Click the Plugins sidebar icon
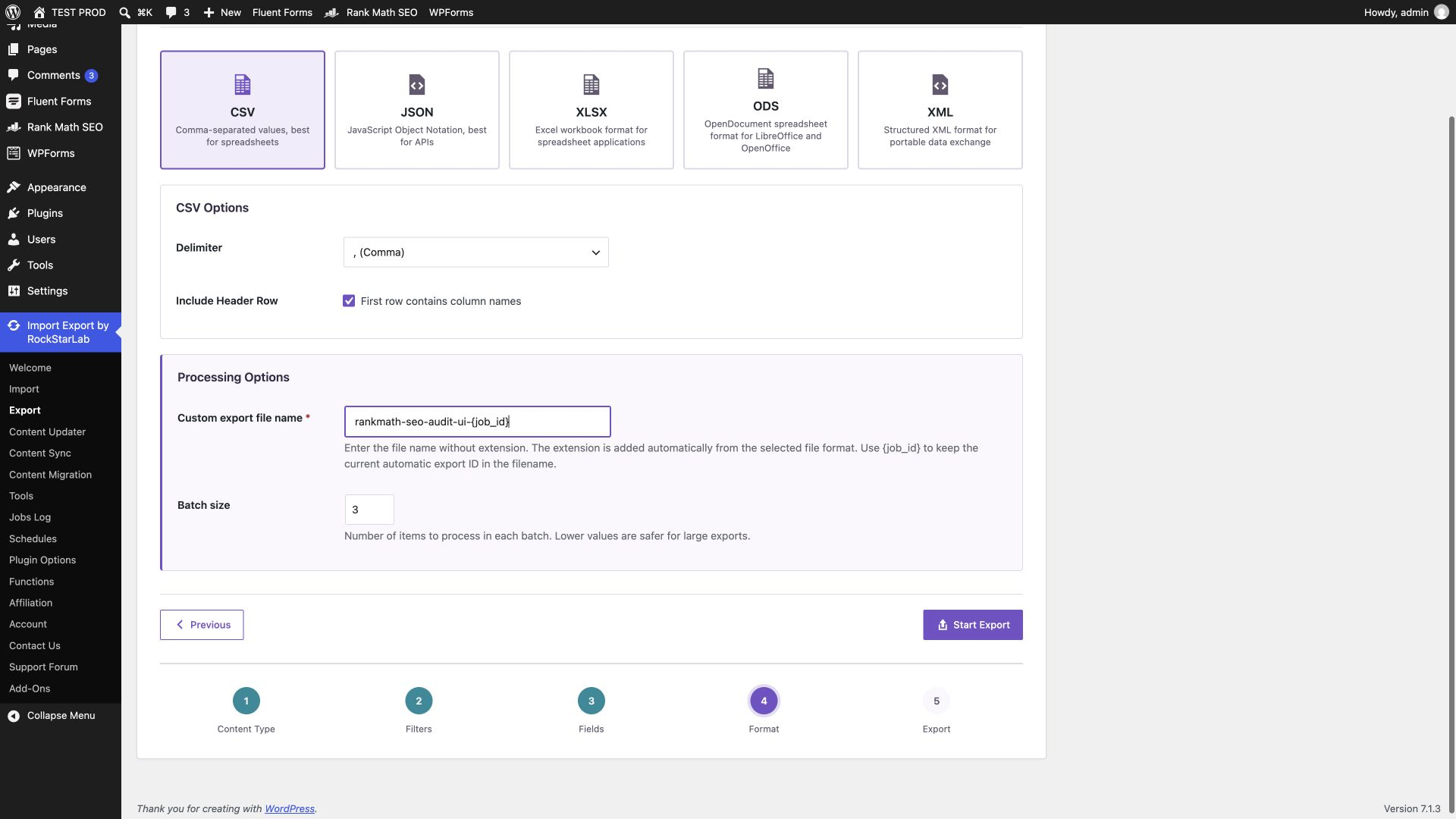Screen dimensions: 1456x819 click(x=14, y=213)
